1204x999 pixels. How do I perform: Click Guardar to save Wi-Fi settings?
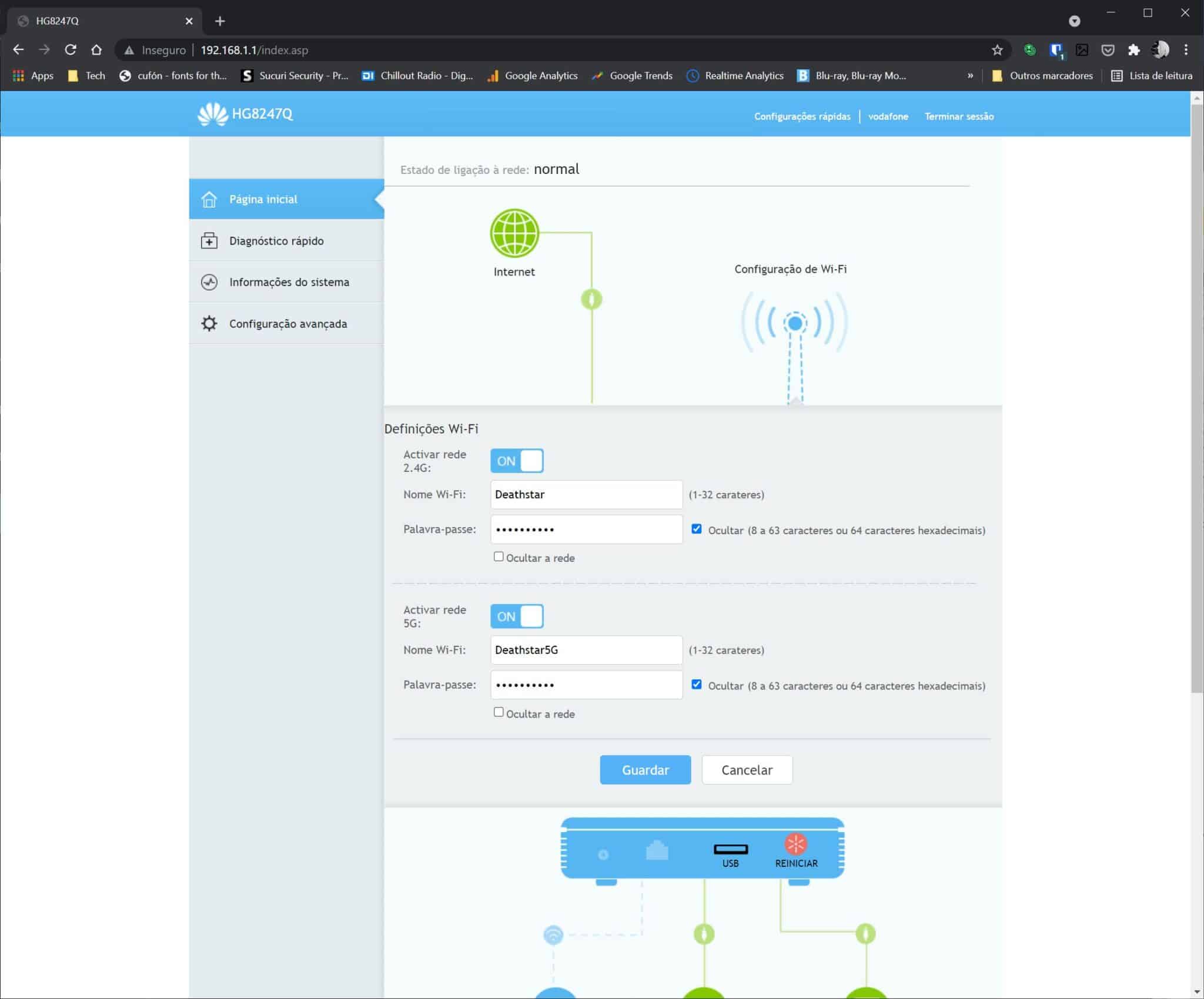(x=645, y=770)
